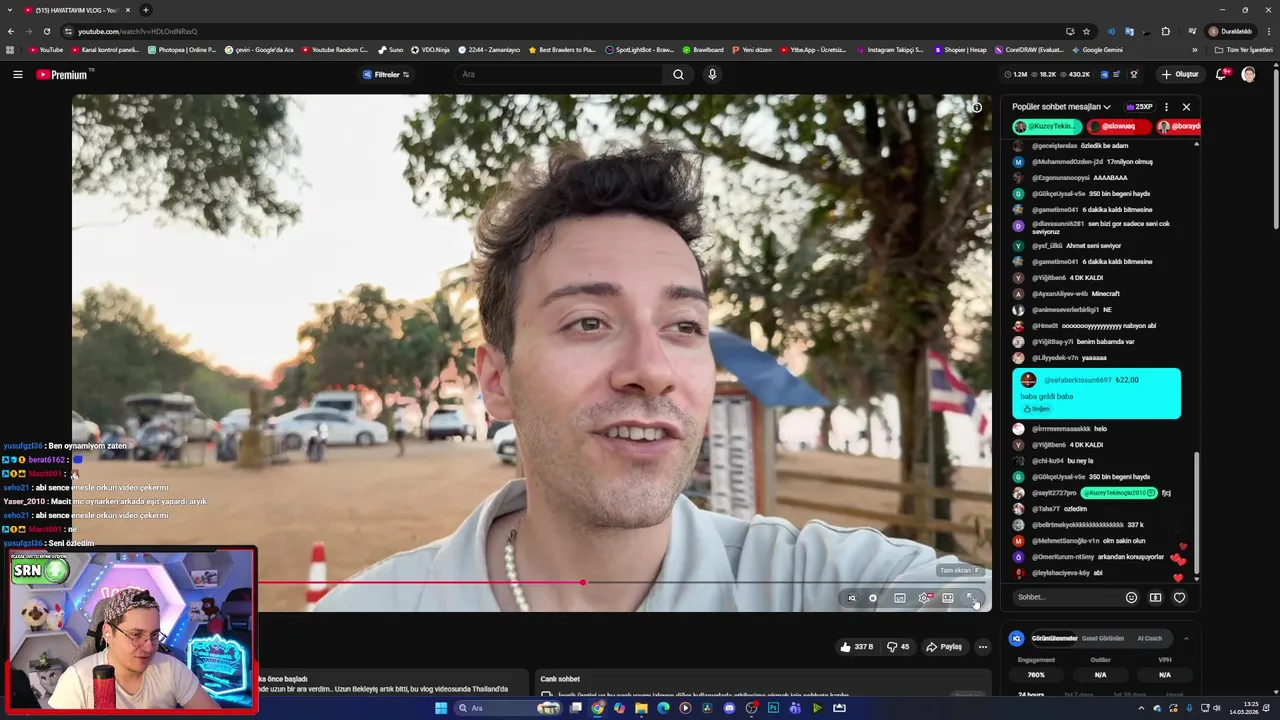Expand hidden bookmarks chevron

tap(1194, 49)
